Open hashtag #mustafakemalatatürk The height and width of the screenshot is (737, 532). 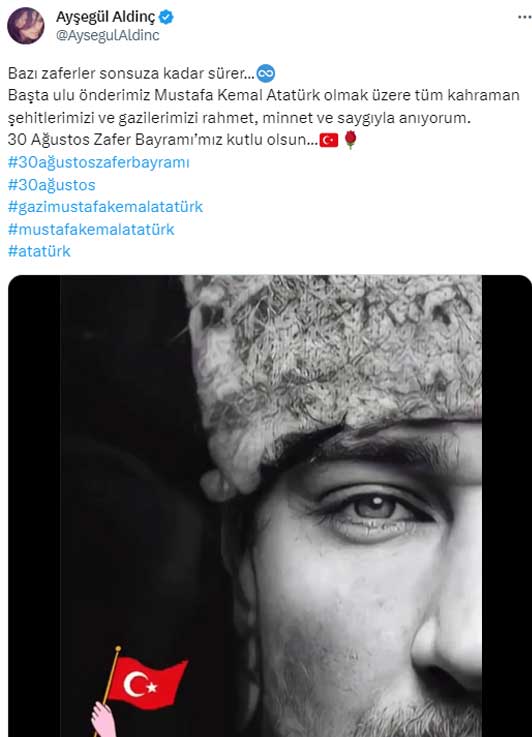point(91,229)
